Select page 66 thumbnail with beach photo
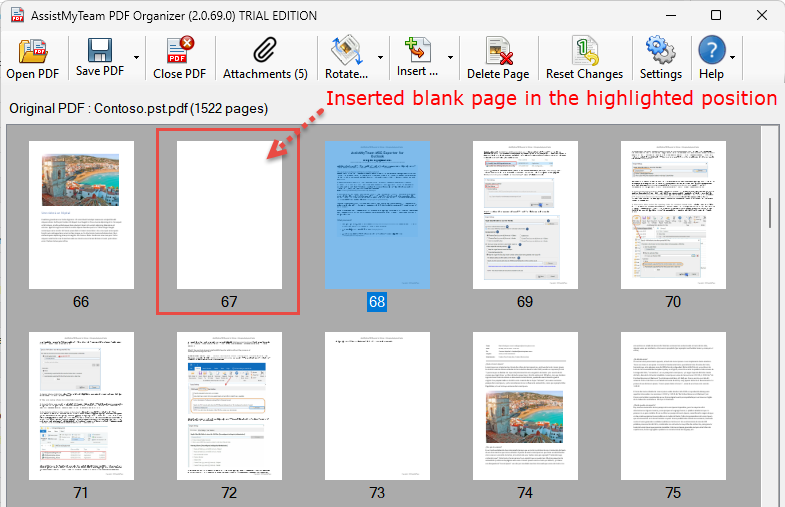 click(x=81, y=214)
